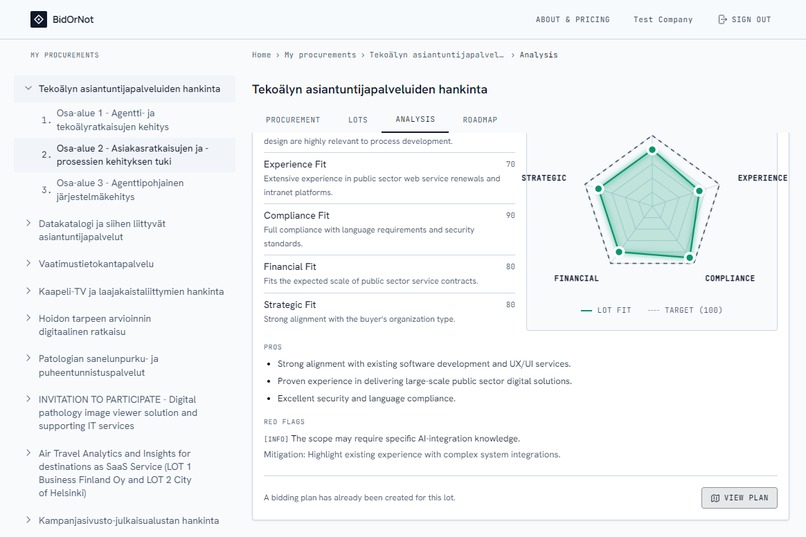Open Digital pathology image viewer procurement
Image resolution: width=806 pixels, height=537 pixels.
(x=118, y=413)
